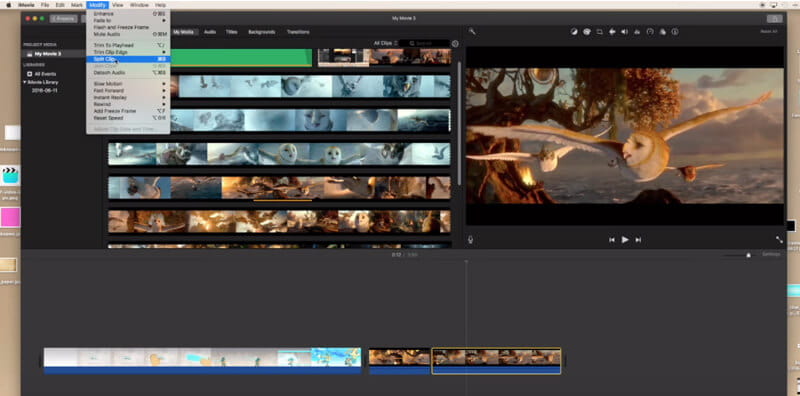
Task: Select My Movie 3 in Project Media
Action: (x=48, y=54)
